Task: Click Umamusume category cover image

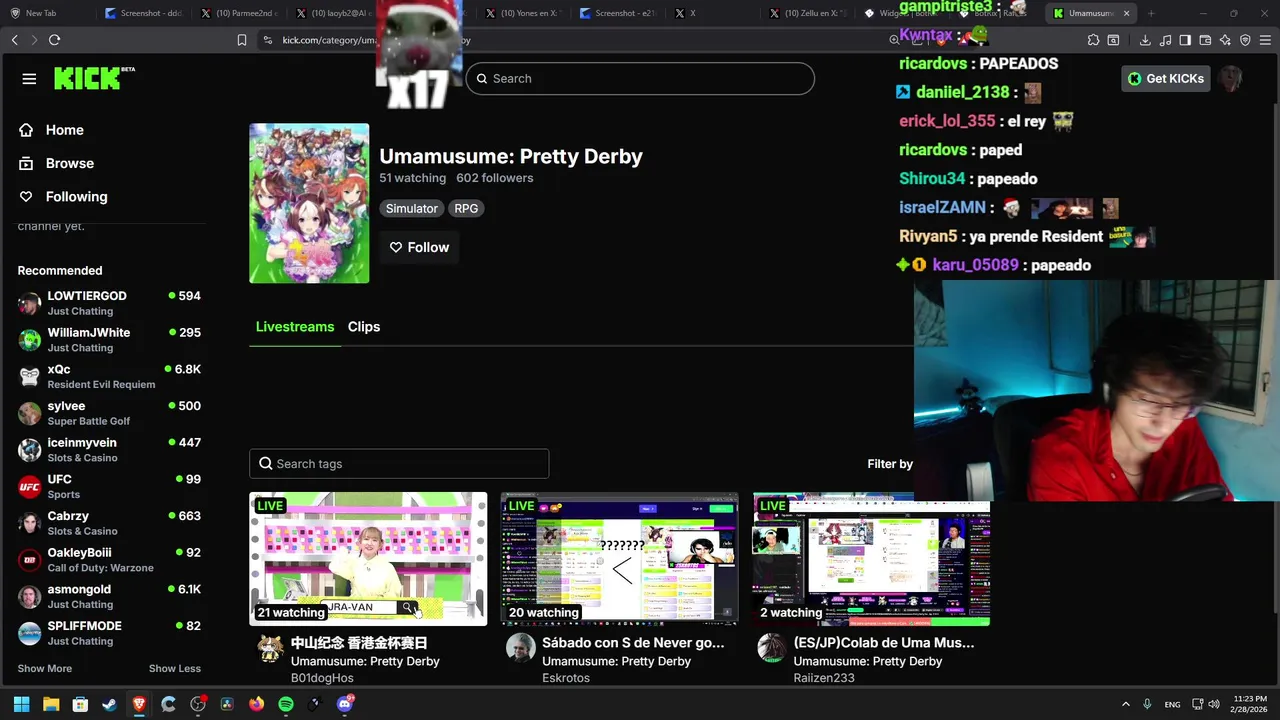Action: pos(309,203)
